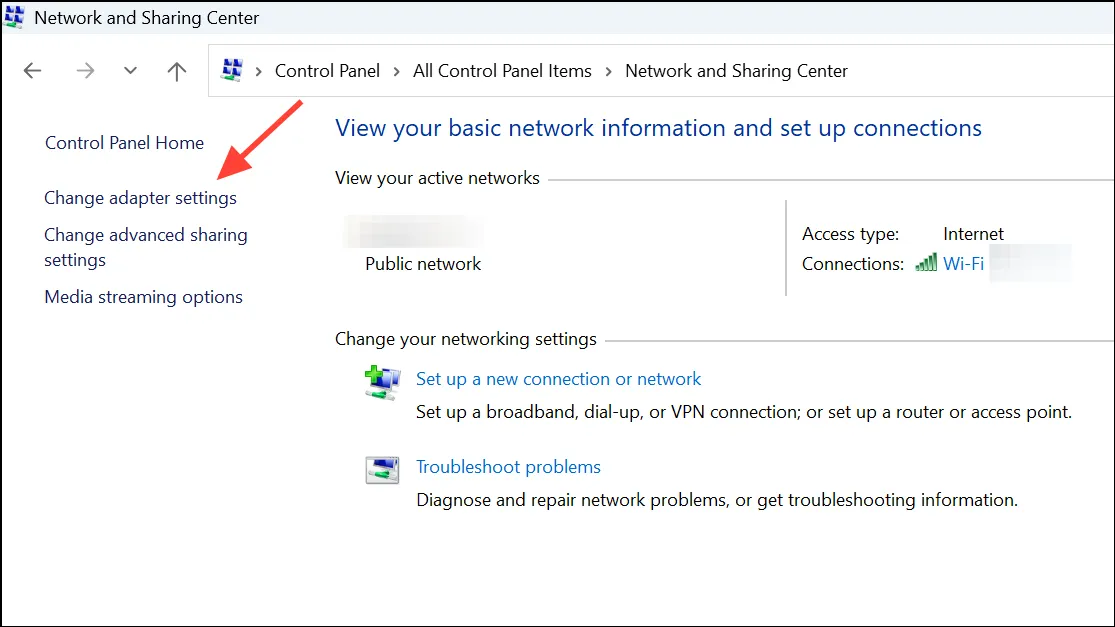Select All Control Panel Items breadcrumb
This screenshot has width=1115, height=627.
pyautogui.click(x=502, y=71)
